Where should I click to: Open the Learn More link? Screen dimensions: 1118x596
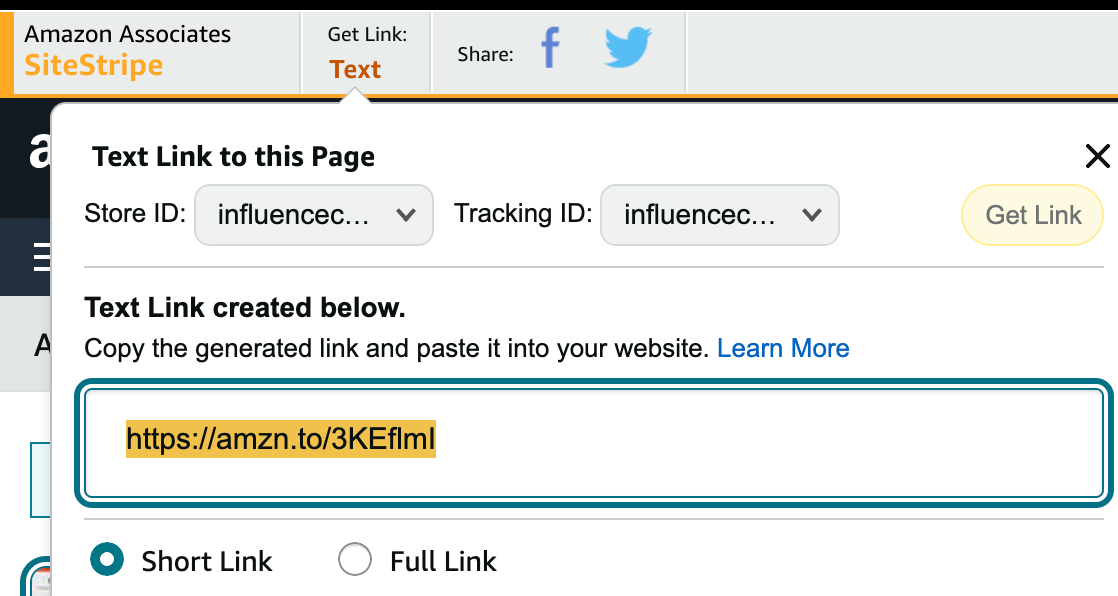point(783,347)
